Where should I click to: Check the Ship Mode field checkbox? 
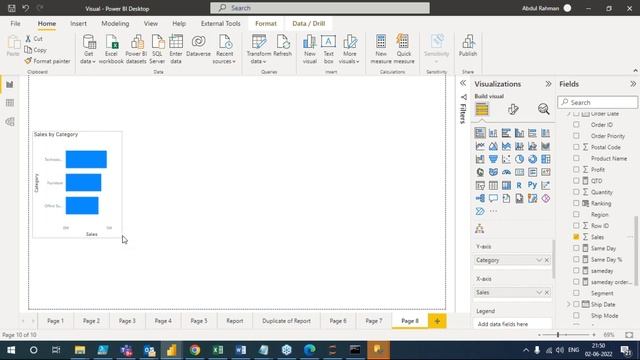576,316
